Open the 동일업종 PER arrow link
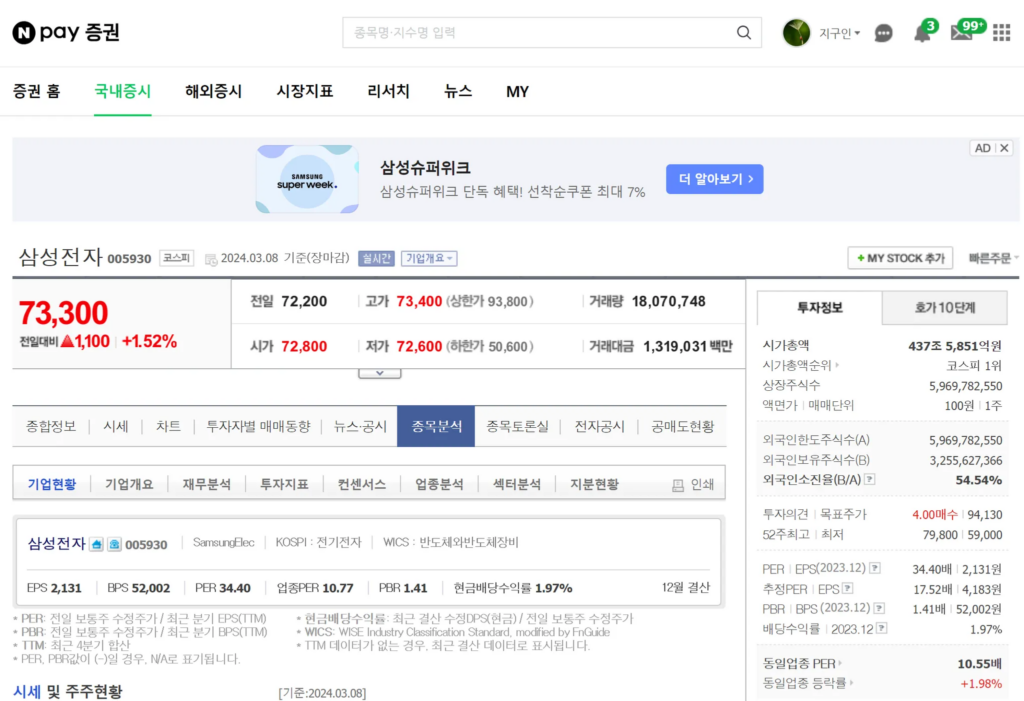1024x701 pixels. 802,664
